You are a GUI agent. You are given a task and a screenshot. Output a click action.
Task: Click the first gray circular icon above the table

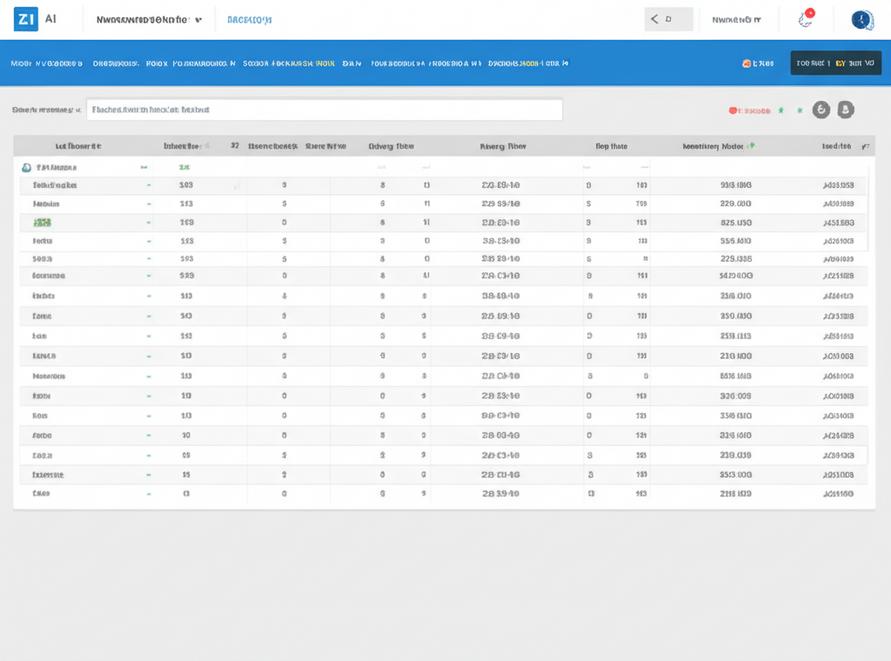click(x=821, y=110)
